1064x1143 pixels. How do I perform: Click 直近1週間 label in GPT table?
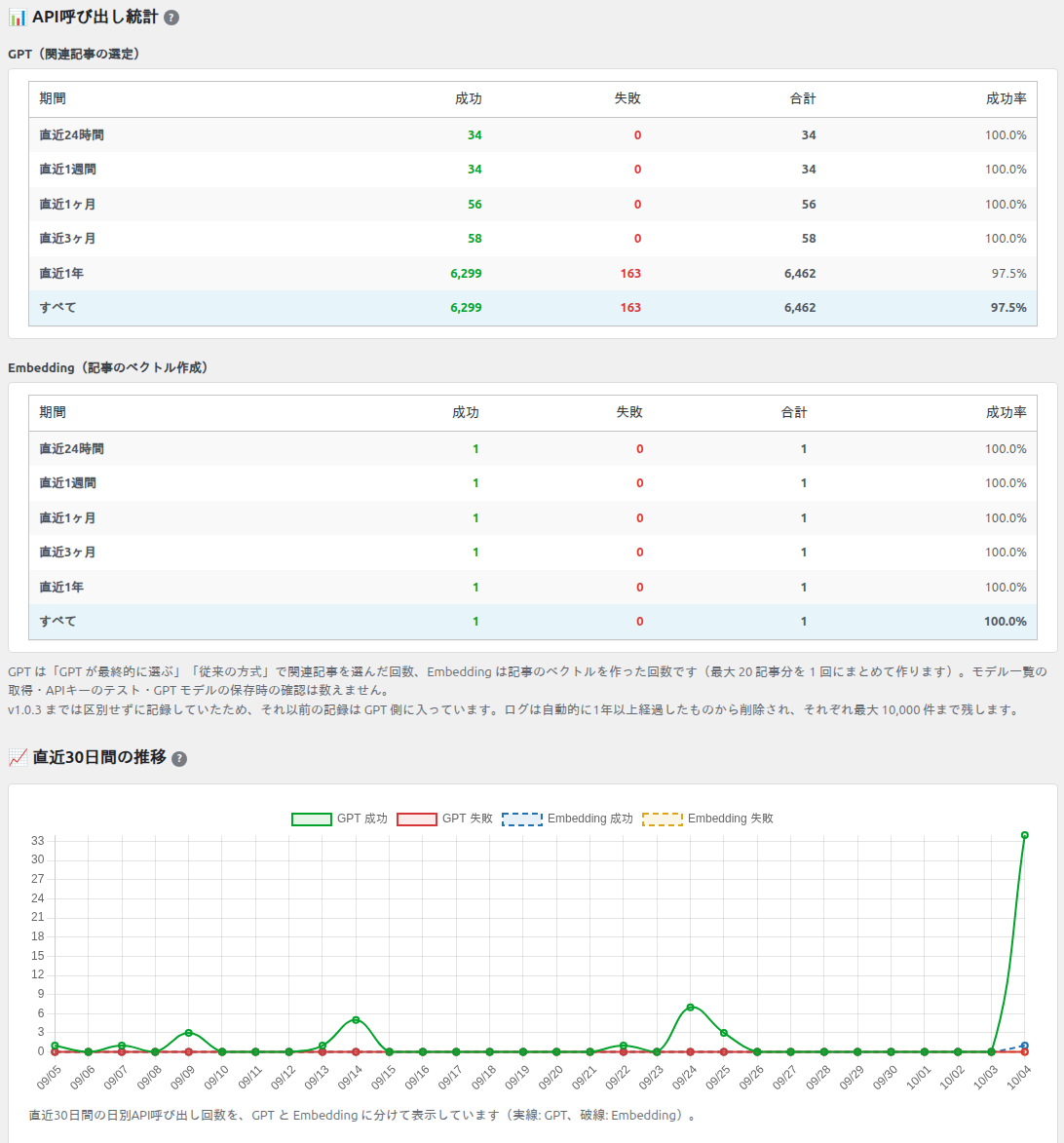click(68, 170)
